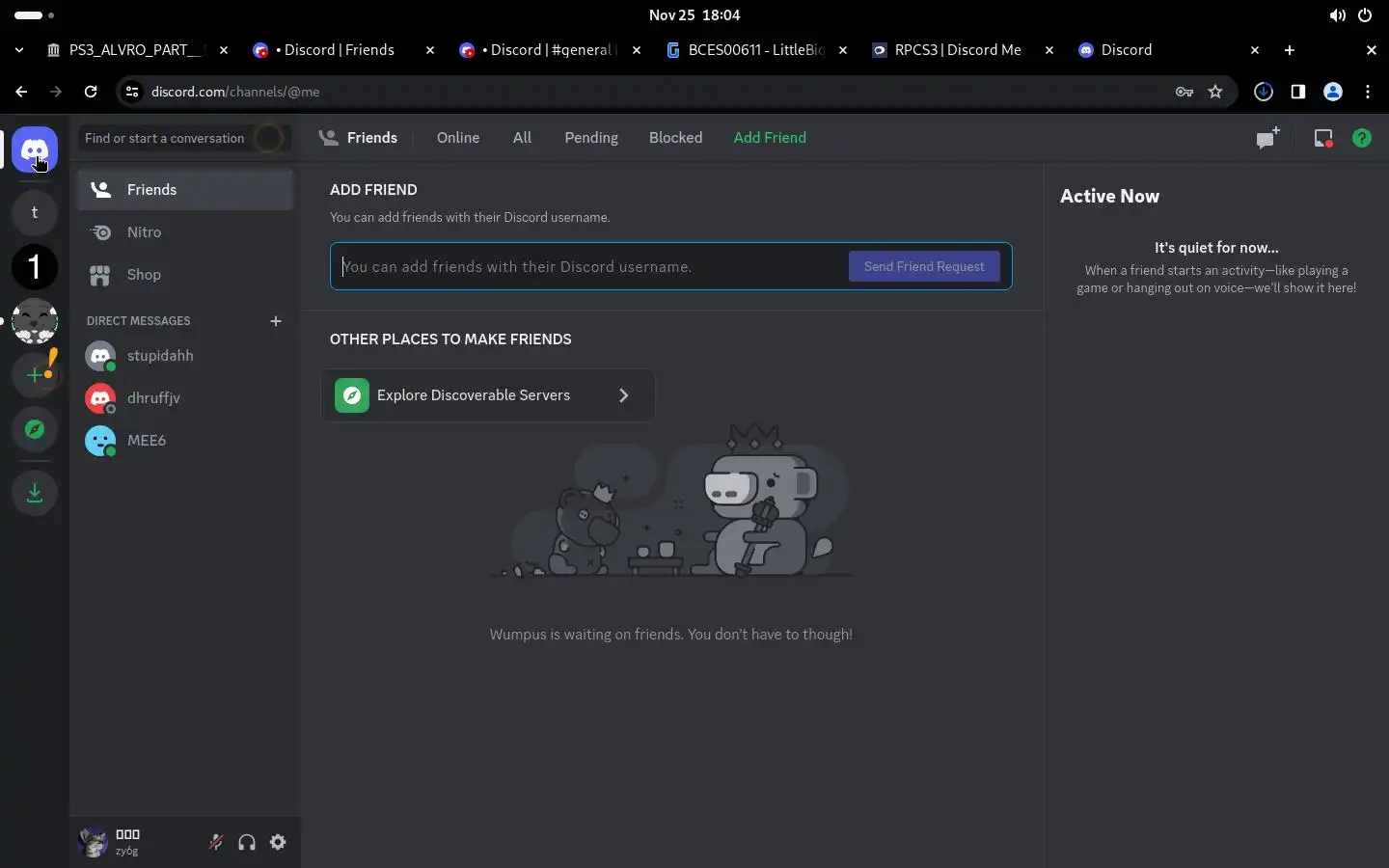The image size is (1389, 868).
Task: Click the site information icon in address bar
Action: pos(133,92)
